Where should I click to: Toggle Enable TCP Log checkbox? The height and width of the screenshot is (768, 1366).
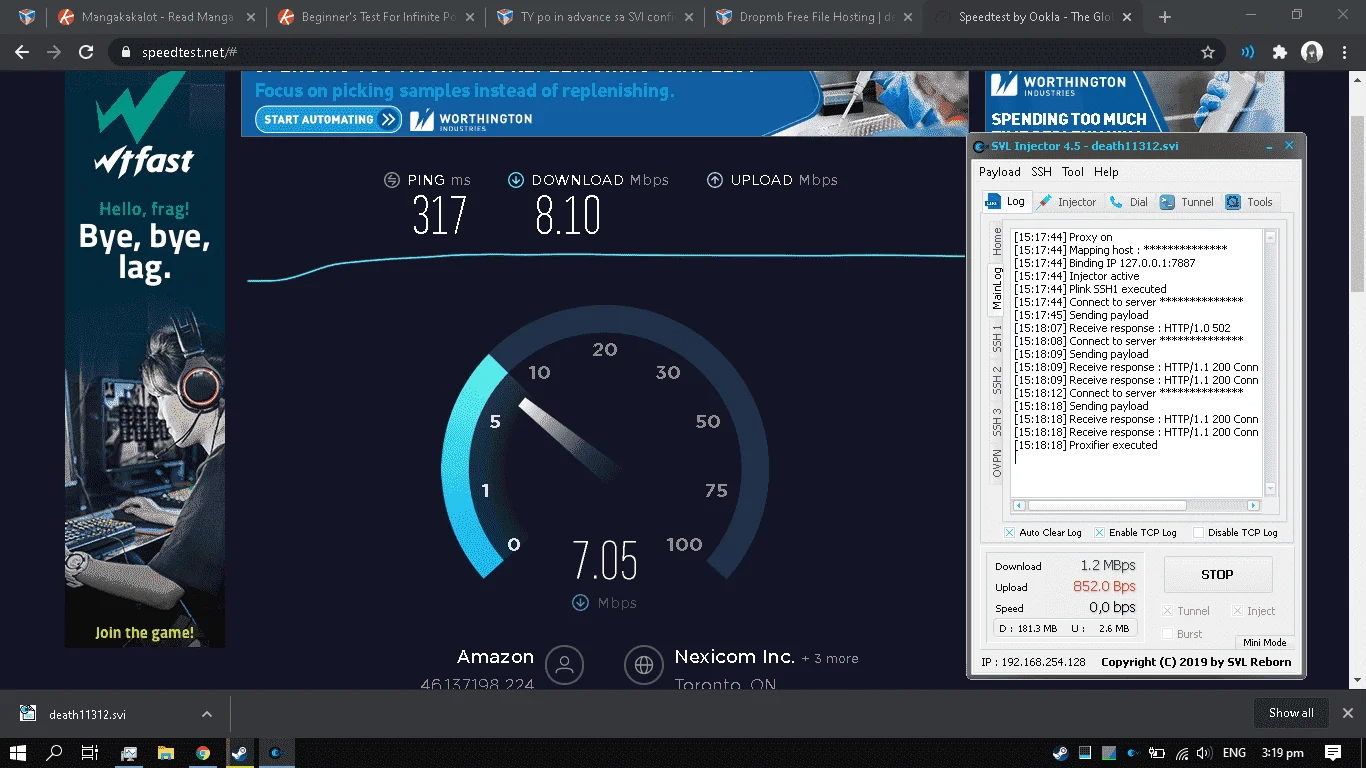[x=1100, y=532]
